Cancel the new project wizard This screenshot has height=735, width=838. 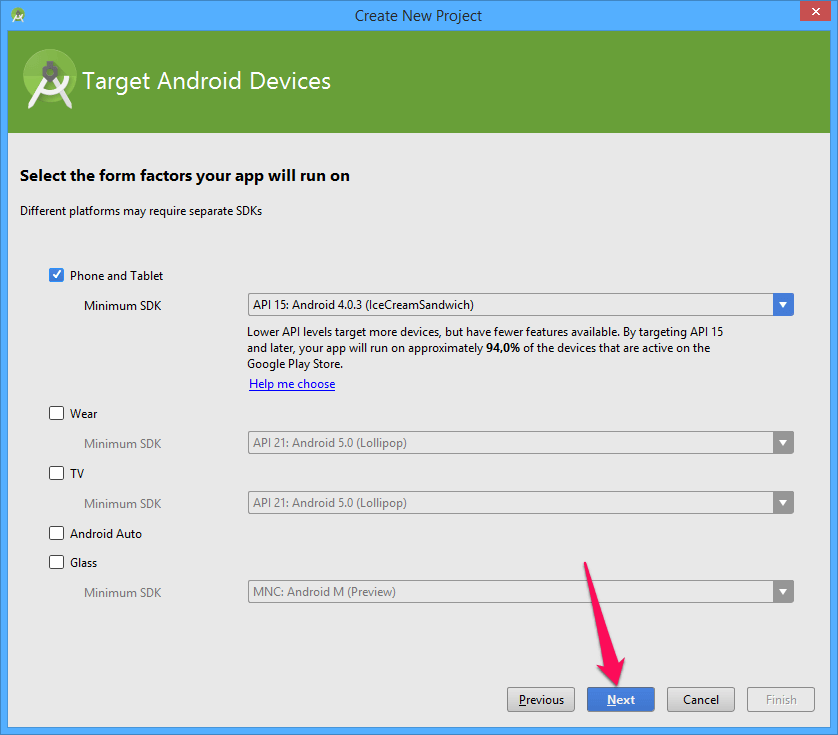click(x=701, y=700)
